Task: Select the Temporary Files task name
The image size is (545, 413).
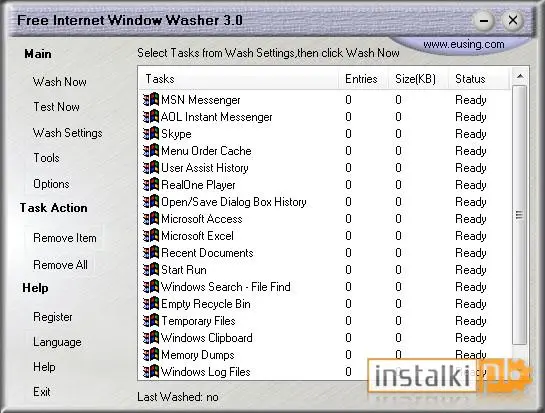Action: point(198,322)
